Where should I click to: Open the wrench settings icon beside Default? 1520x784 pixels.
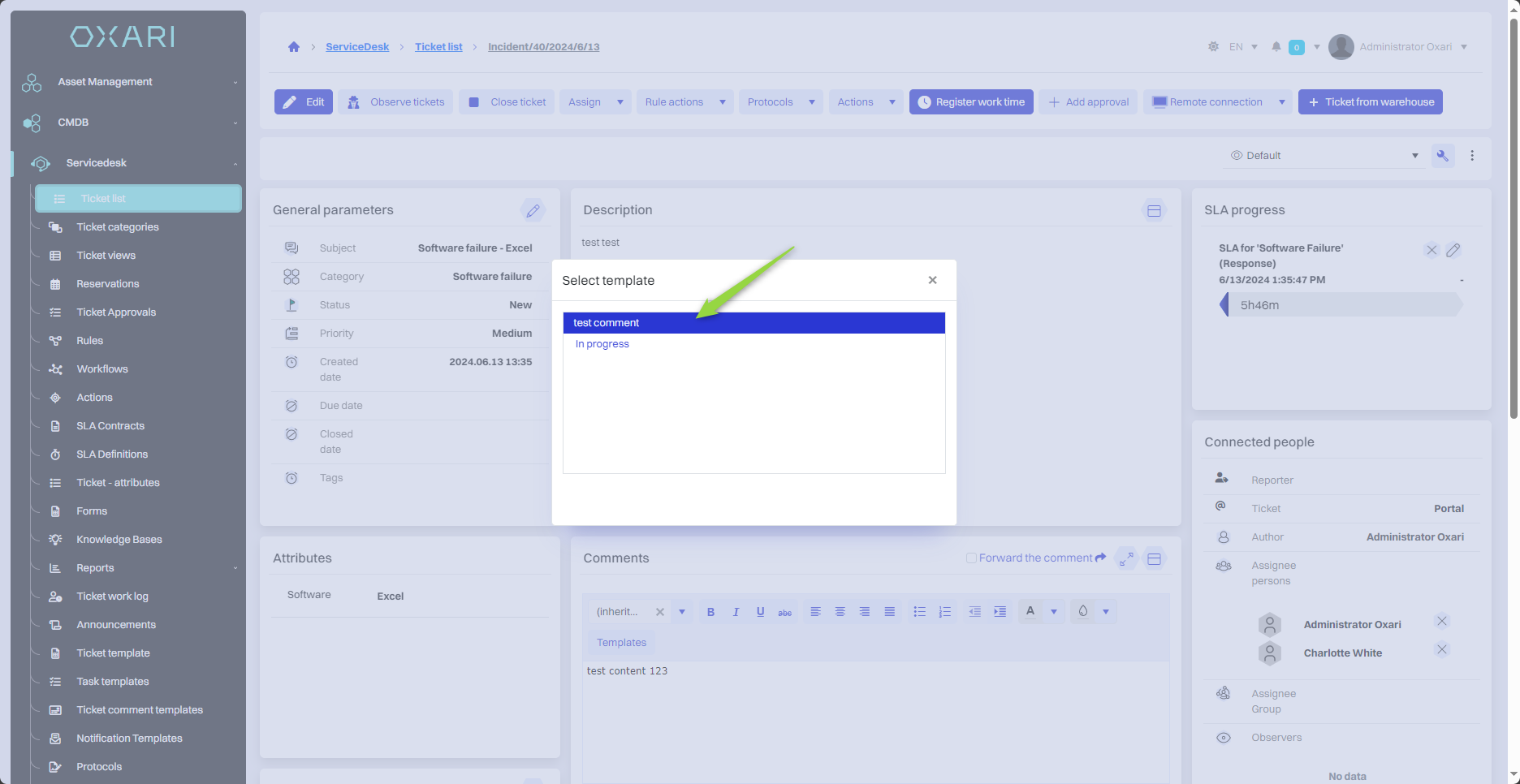pyautogui.click(x=1442, y=156)
